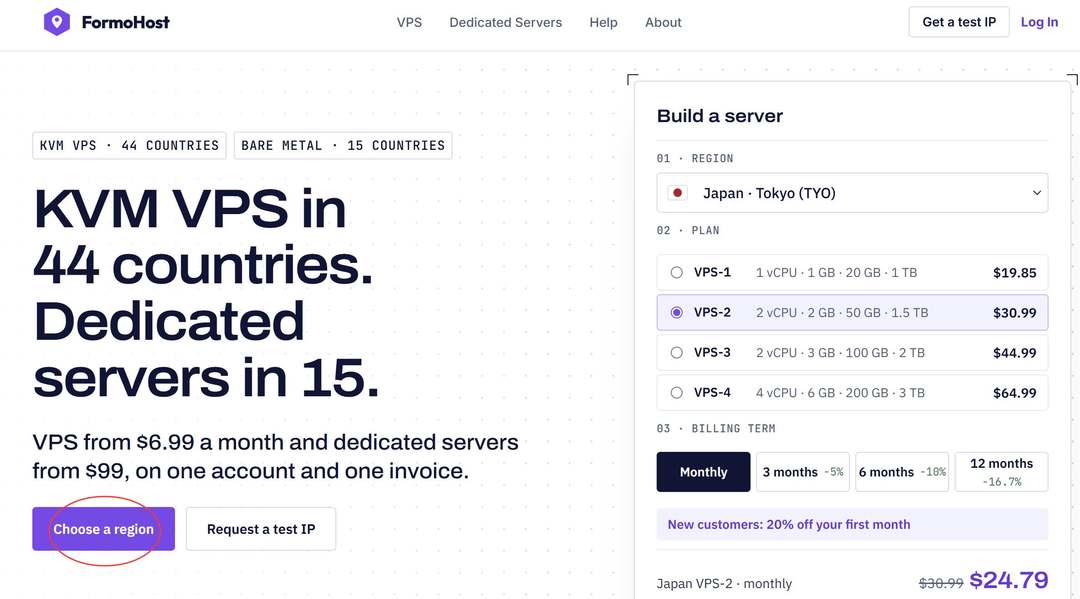Select the VPS-1 plan radio button
The width and height of the screenshot is (1080, 599).
point(676,273)
